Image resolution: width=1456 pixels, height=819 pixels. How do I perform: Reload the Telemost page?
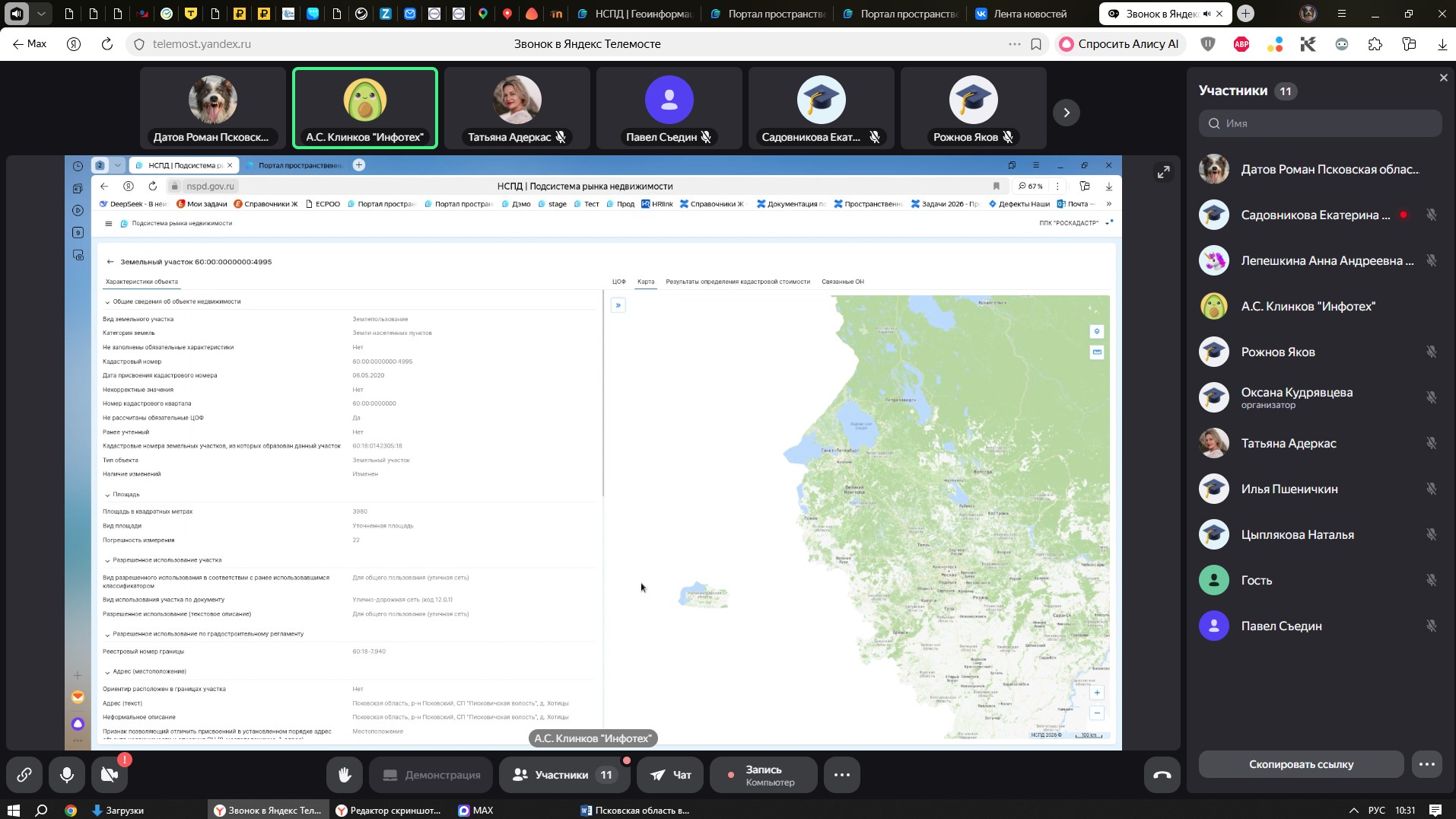point(107,44)
